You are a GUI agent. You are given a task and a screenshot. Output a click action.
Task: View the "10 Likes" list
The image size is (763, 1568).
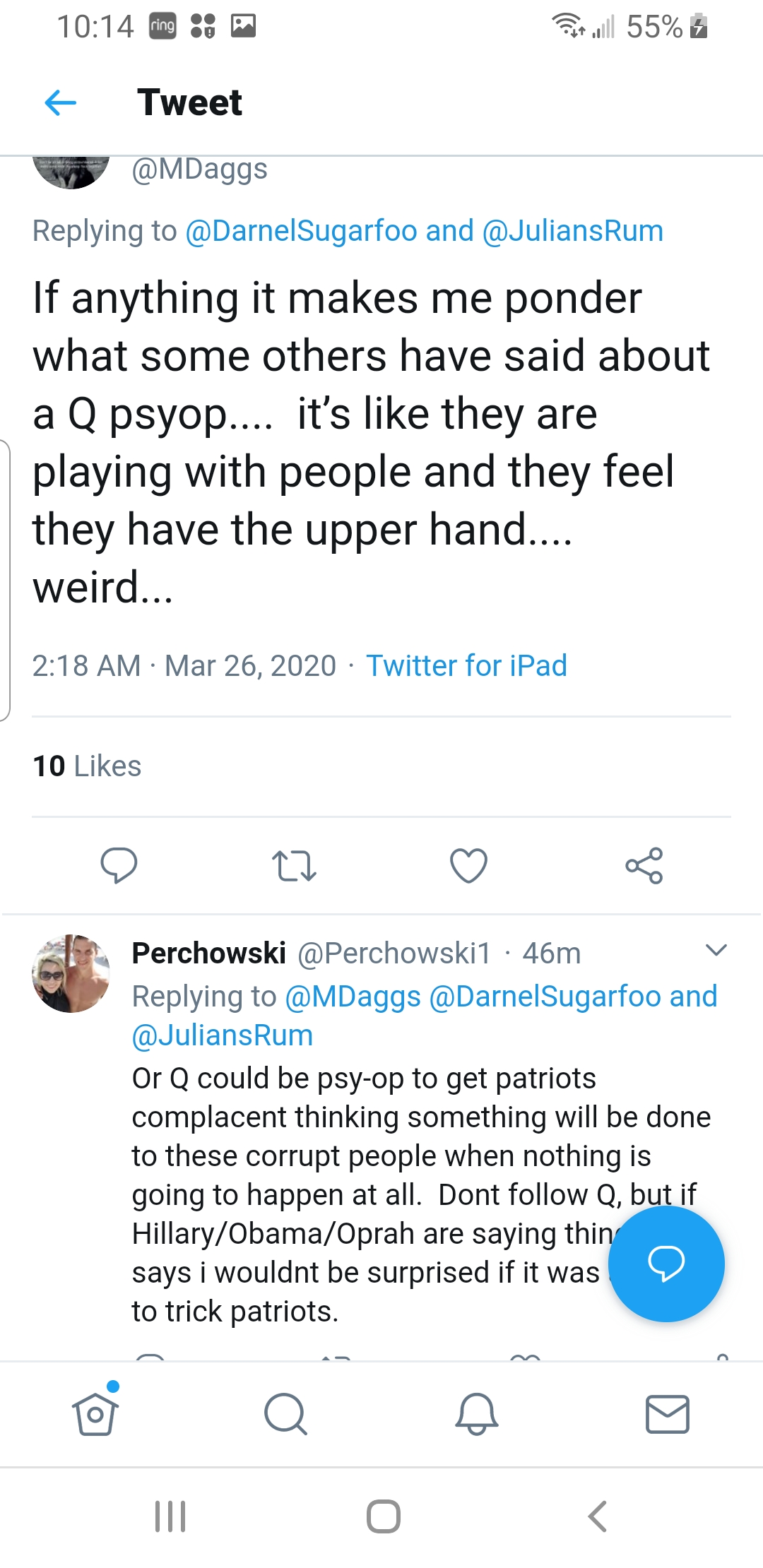pos(87,766)
